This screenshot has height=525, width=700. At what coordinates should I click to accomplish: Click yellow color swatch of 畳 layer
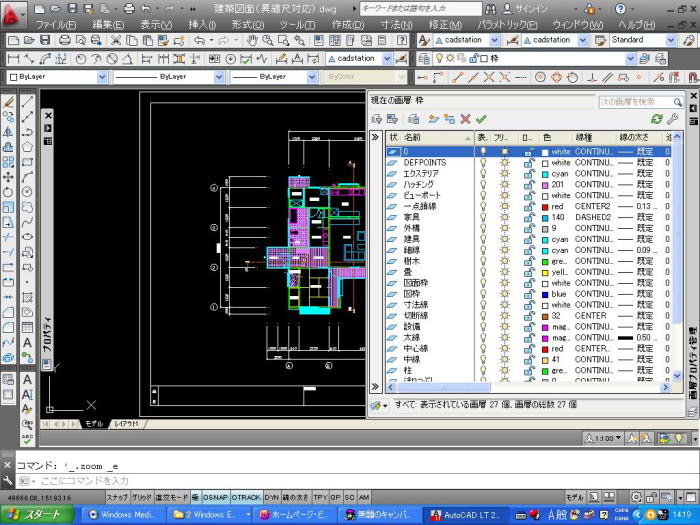tap(545, 272)
